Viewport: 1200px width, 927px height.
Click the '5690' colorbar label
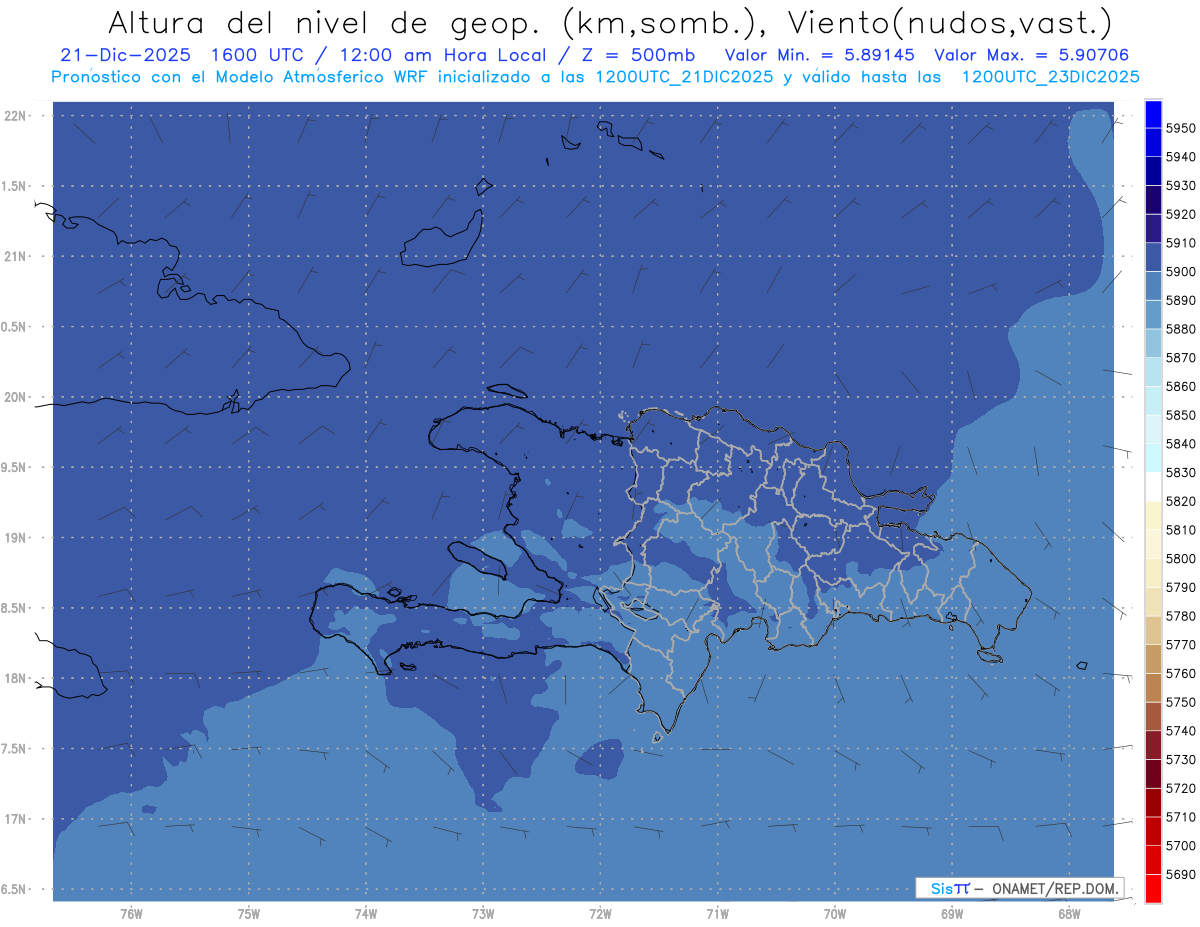(x=1180, y=874)
